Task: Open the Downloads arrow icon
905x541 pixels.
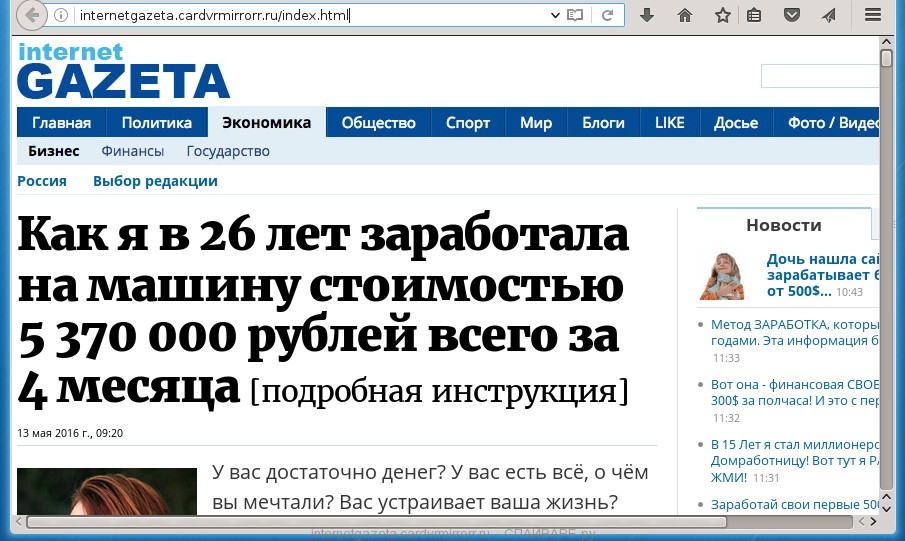Action: [x=647, y=16]
